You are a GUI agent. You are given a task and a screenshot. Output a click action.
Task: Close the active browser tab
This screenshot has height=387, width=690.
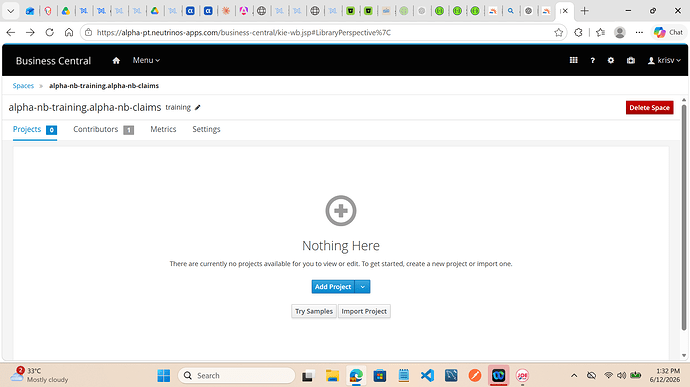tap(565, 11)
